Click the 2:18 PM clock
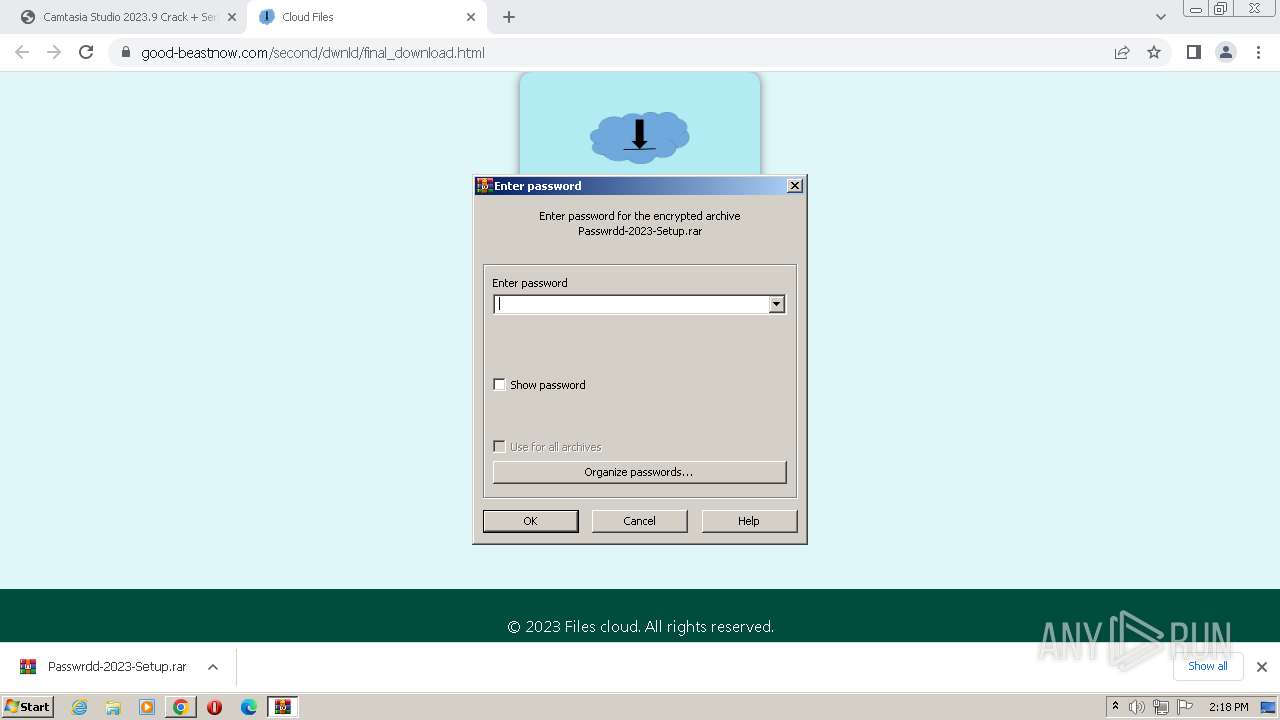1280x720 pixels. point(1228,707)
